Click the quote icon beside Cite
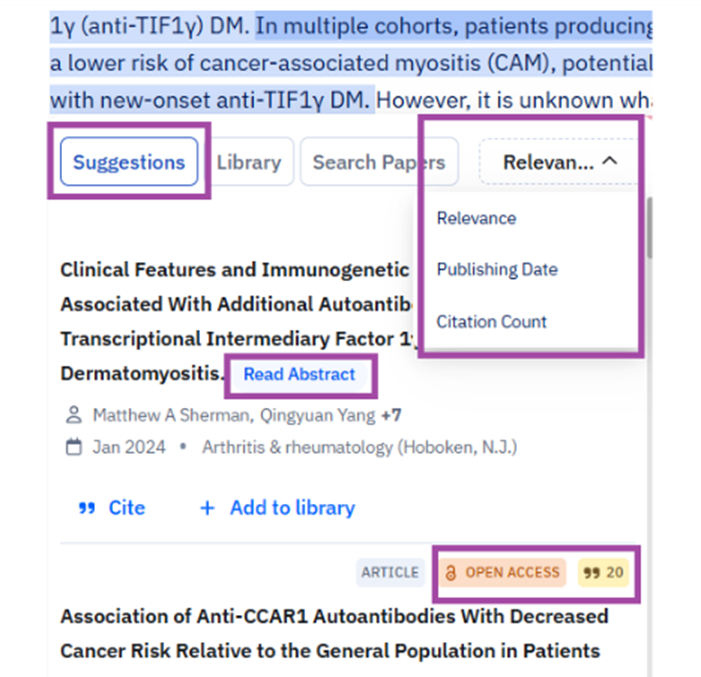 coord(86,508)
